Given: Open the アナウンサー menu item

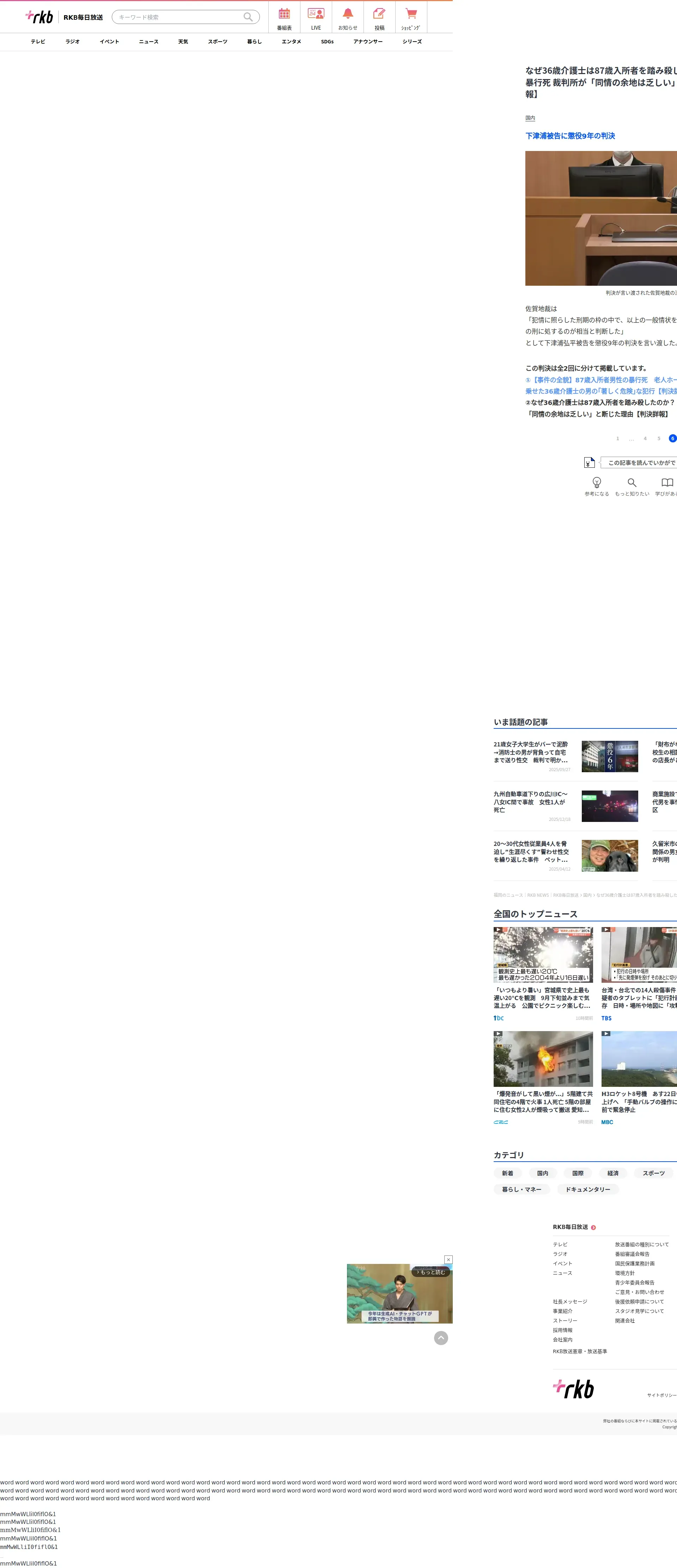Looking at the screenshot, I should tap(367, 42).
